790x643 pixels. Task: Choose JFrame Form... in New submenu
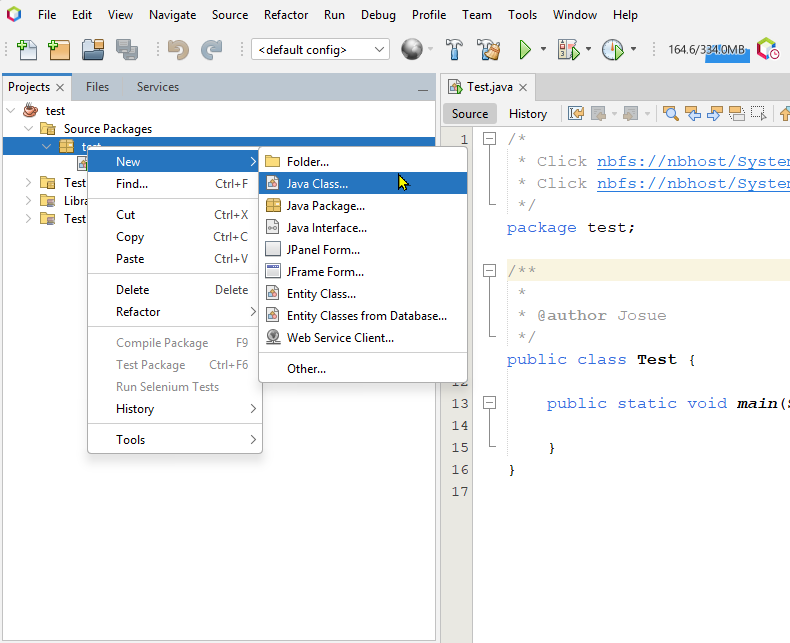pos(324,272)
